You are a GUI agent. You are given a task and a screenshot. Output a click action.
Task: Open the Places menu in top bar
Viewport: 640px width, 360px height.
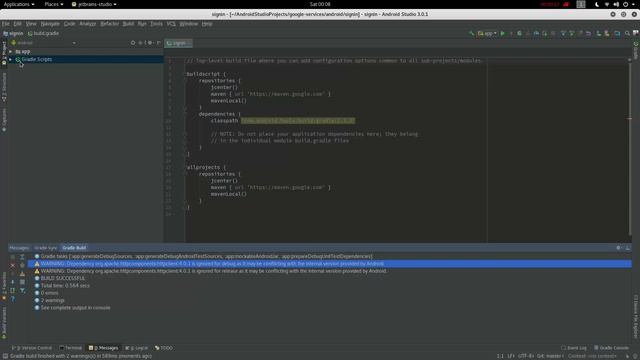(x=54, y=4)
